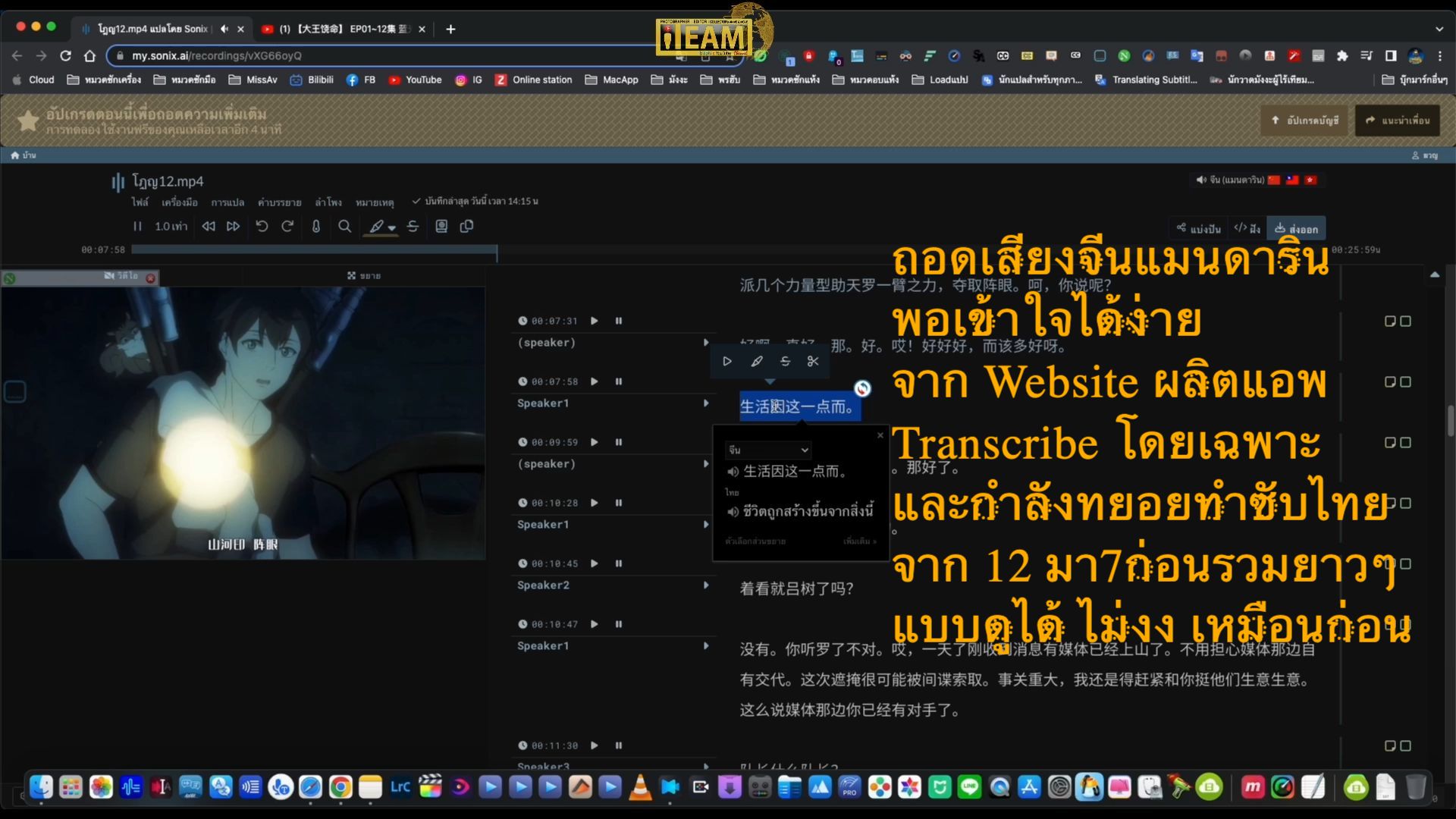Open Trash in the Dock
The height and width of the screenshot is (819, 1456).
1416,787
